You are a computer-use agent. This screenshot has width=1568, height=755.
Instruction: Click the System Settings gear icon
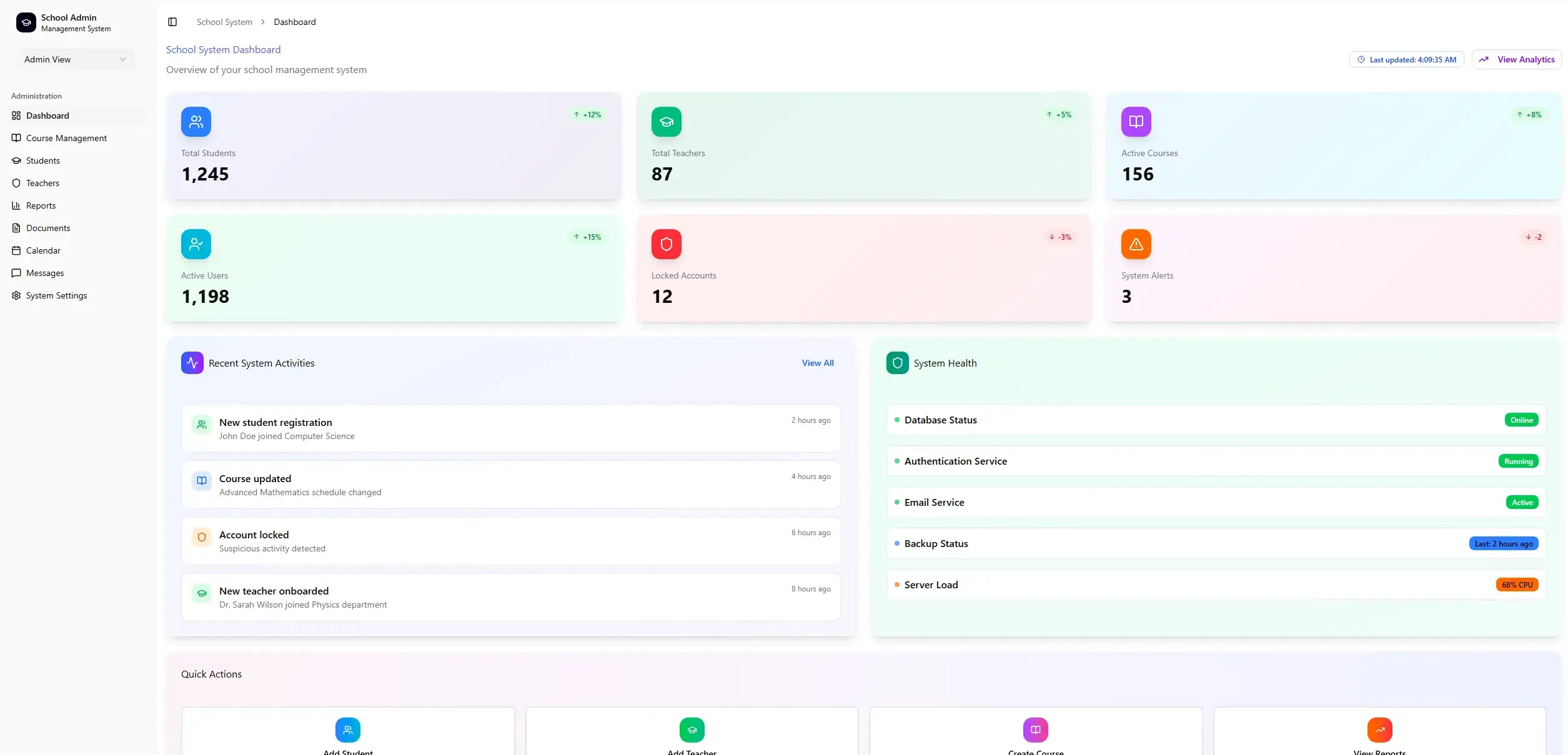pos(16,295)
